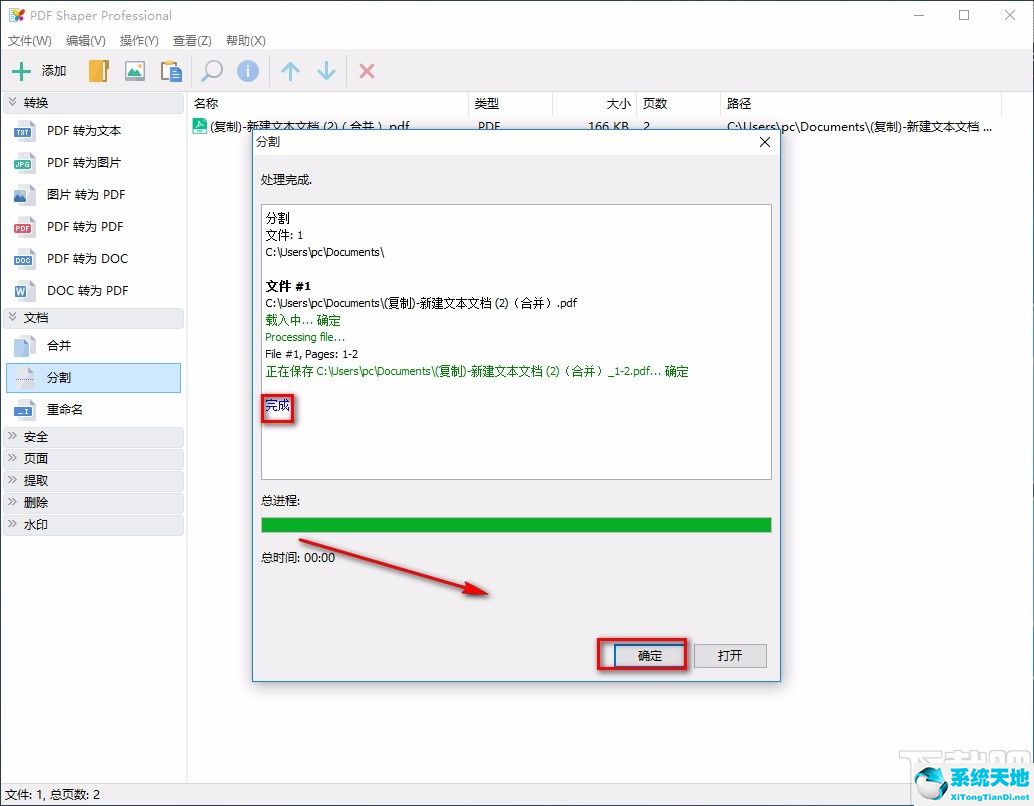
Task: Click the PDF file icon in list
Action: click(x=200, y=125)
